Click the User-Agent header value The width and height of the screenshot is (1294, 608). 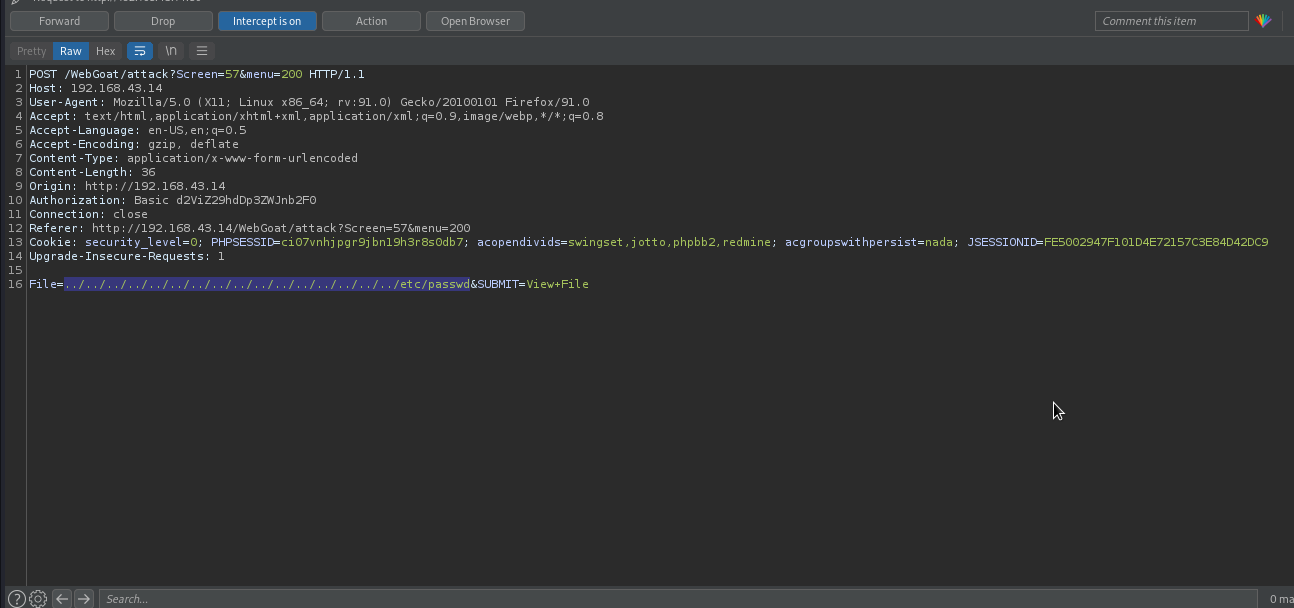(x=351, y=102)
